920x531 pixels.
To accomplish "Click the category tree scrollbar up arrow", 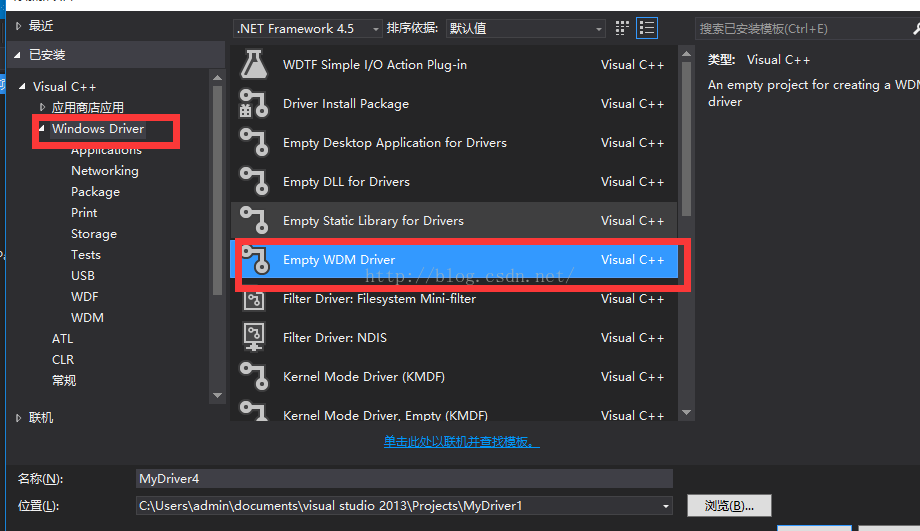I will [217, 77].
